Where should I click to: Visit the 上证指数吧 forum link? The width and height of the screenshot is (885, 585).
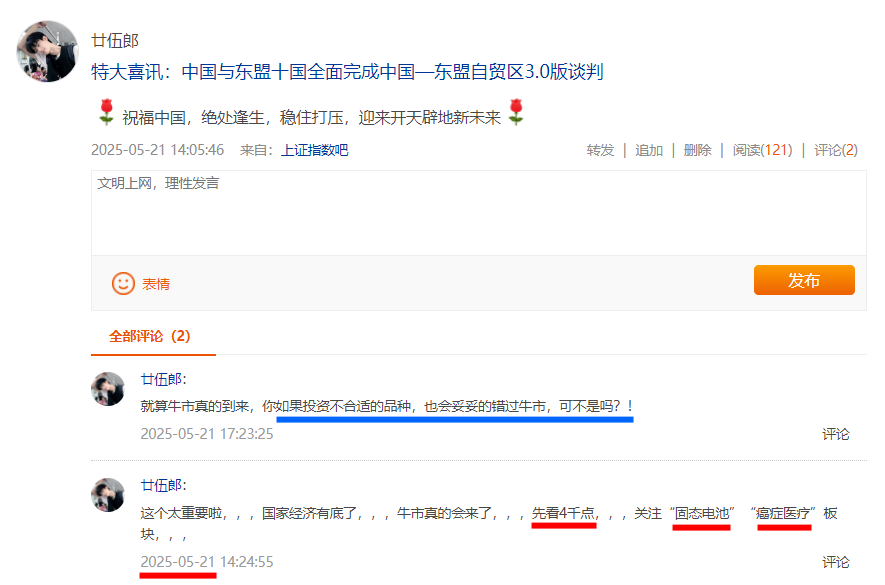click(314, 150)
